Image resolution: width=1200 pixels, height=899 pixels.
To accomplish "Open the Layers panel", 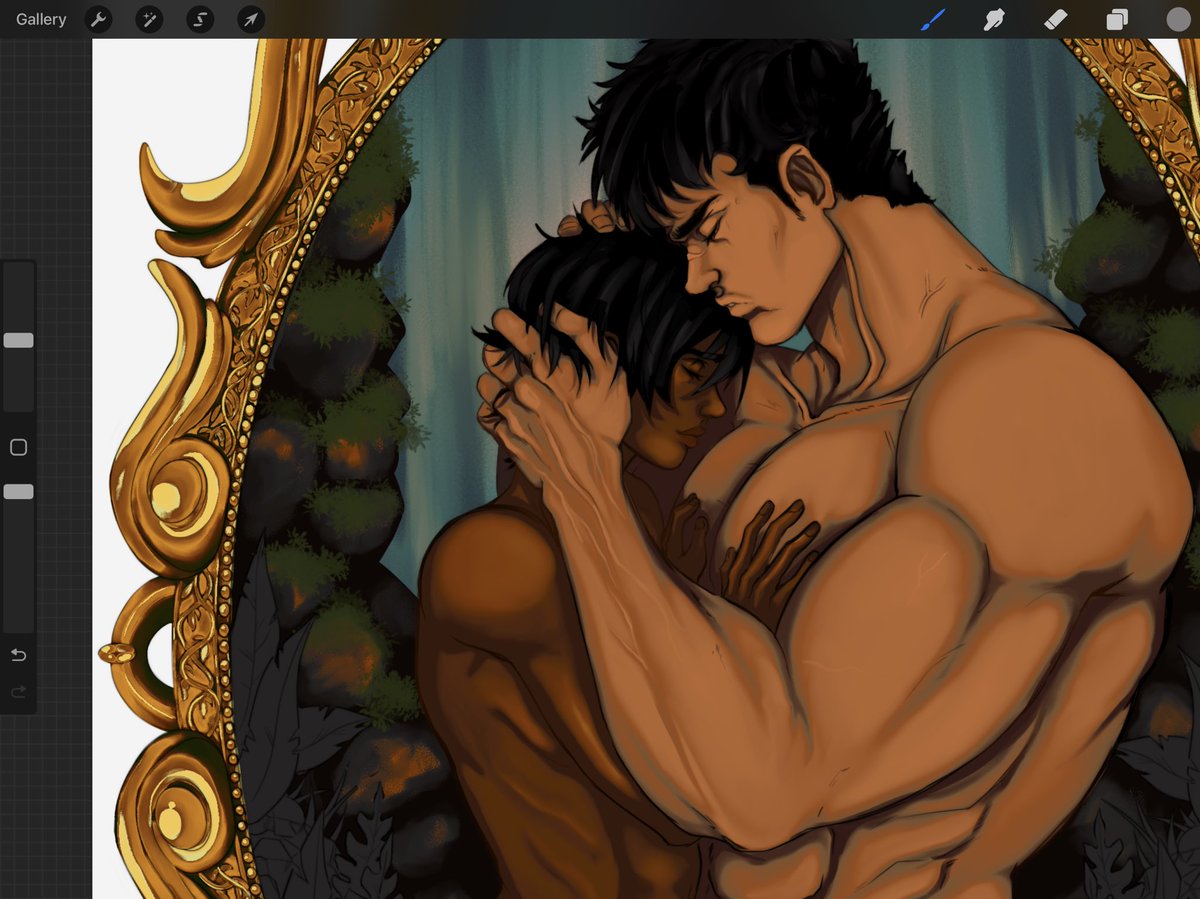I will pyautogui.click(x=1117, y=19).
